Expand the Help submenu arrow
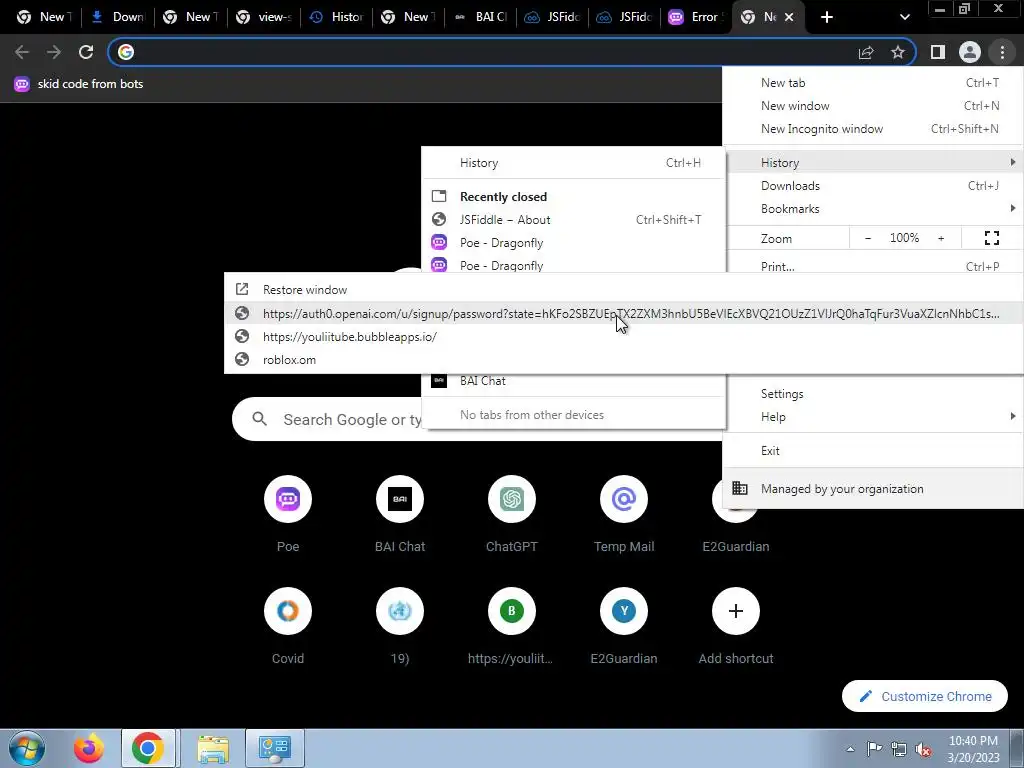The width and height of the screenshot is (1024, 768). pyautogui.click(x=1012, y=416)
